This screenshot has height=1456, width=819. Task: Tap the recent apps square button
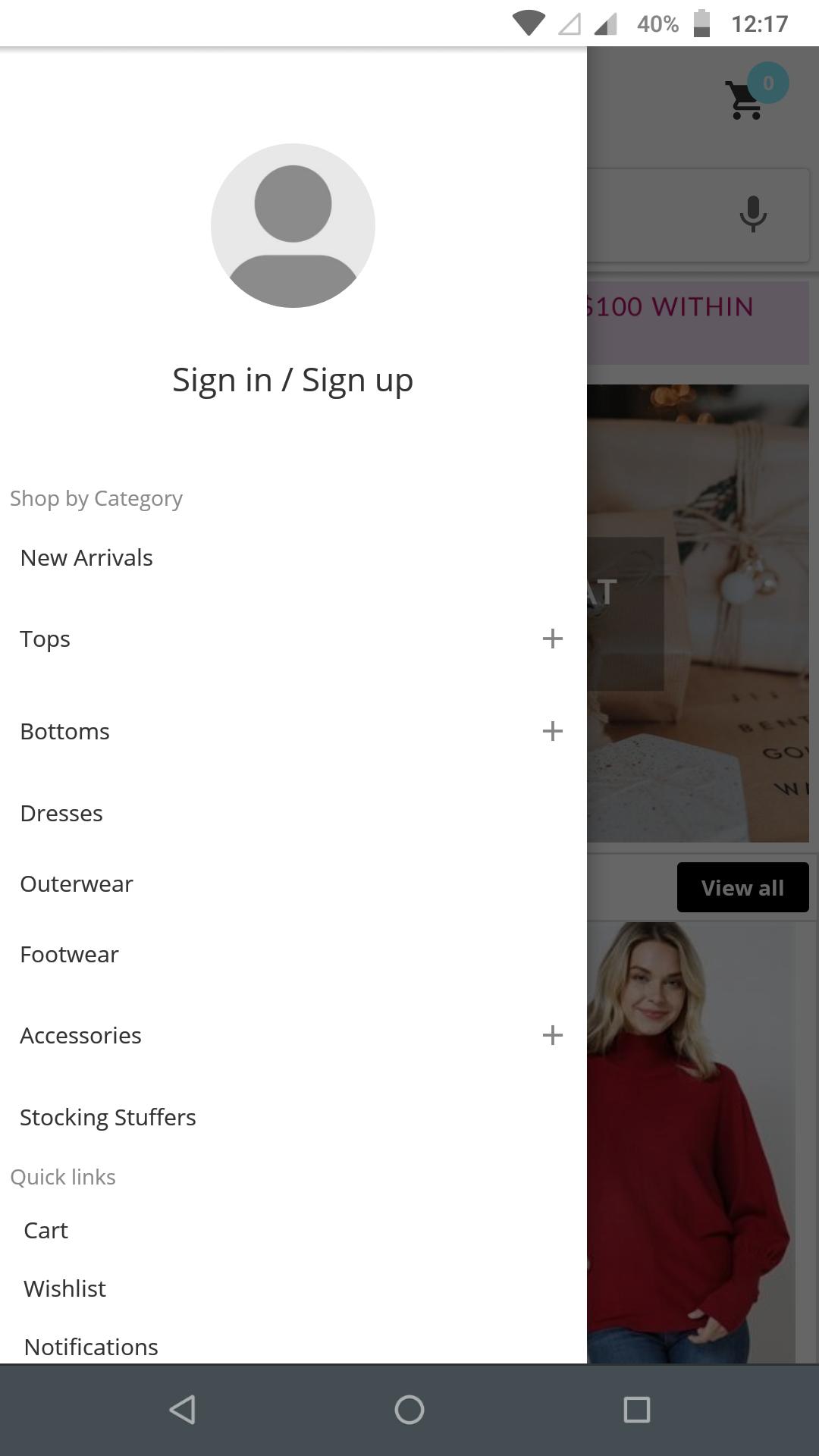pyautogui.click(x=637, y=1410)
